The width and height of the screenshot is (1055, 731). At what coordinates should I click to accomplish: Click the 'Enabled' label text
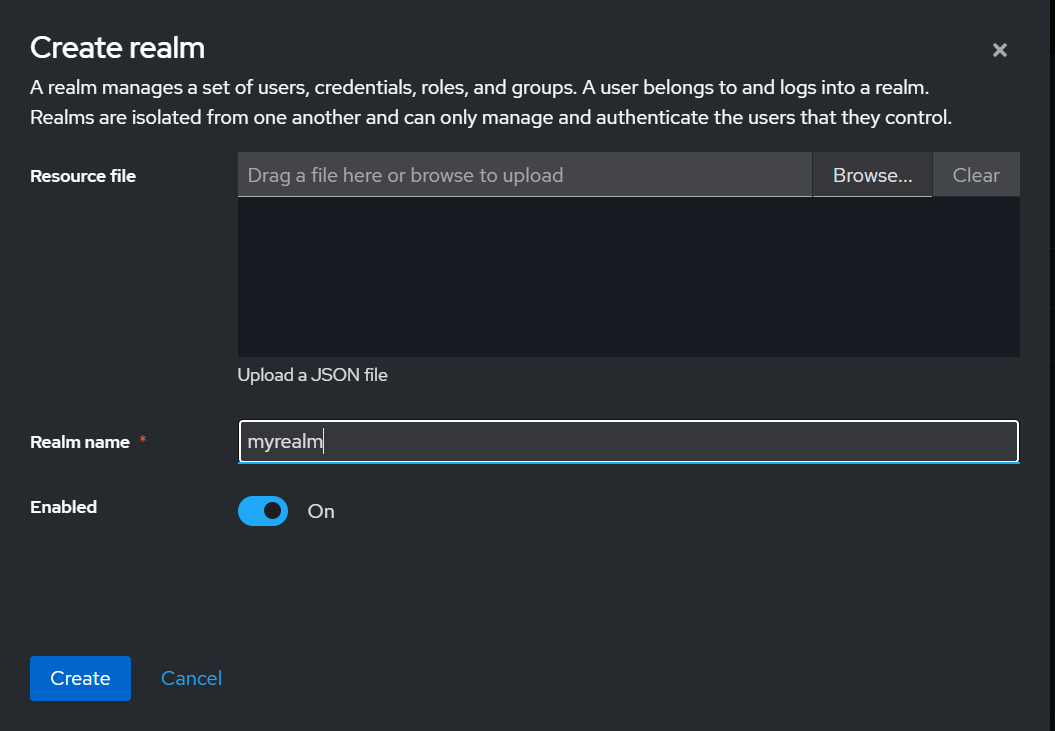63,507
